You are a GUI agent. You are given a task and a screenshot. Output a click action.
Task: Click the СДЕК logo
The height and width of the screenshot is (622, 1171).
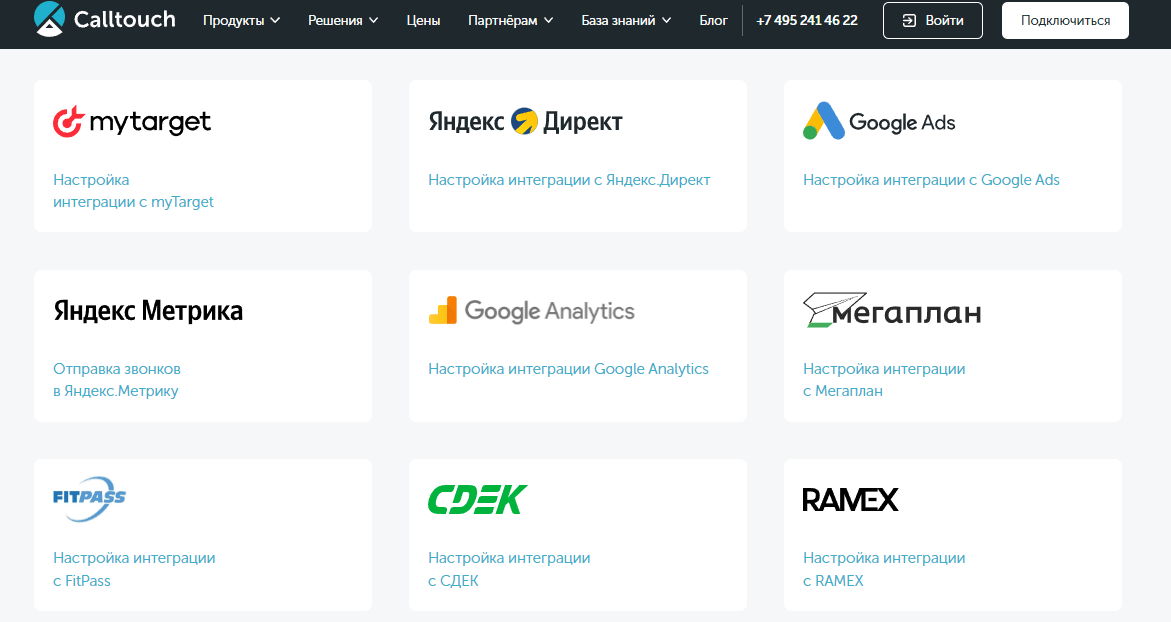tap(477, 500)
